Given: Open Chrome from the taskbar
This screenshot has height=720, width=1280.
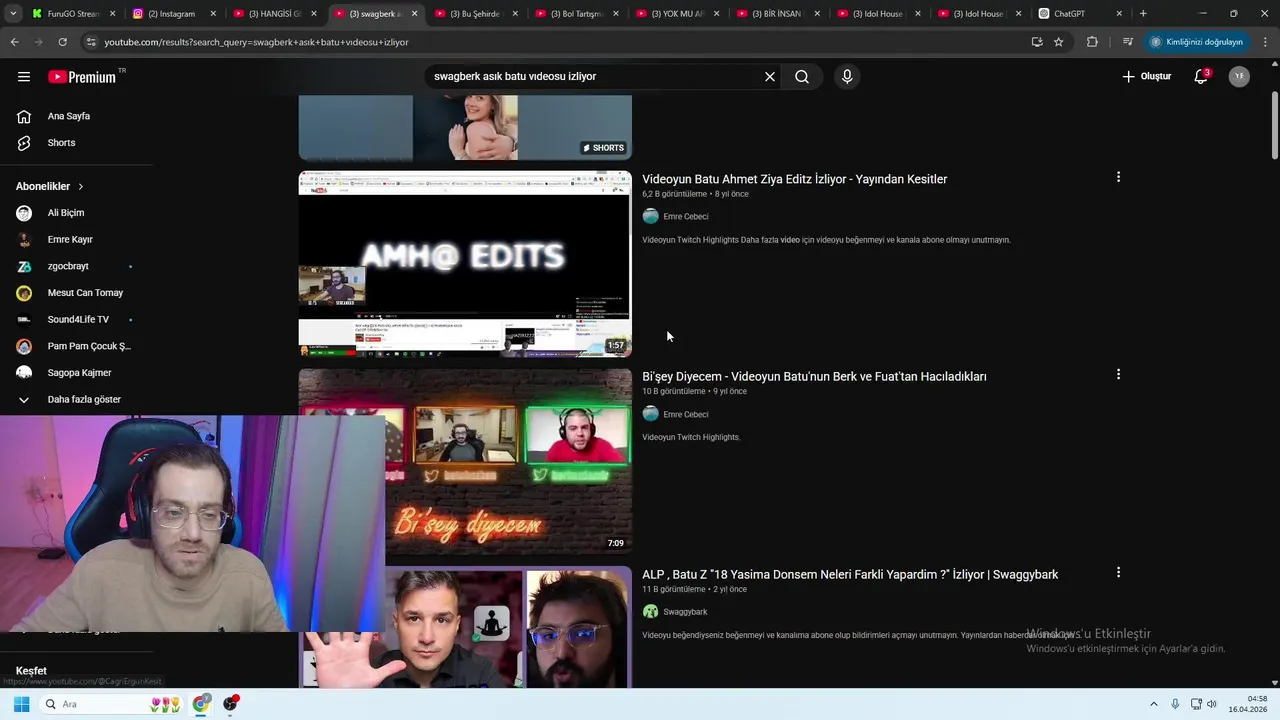Looking at the screenshot, I should [201, 704].
